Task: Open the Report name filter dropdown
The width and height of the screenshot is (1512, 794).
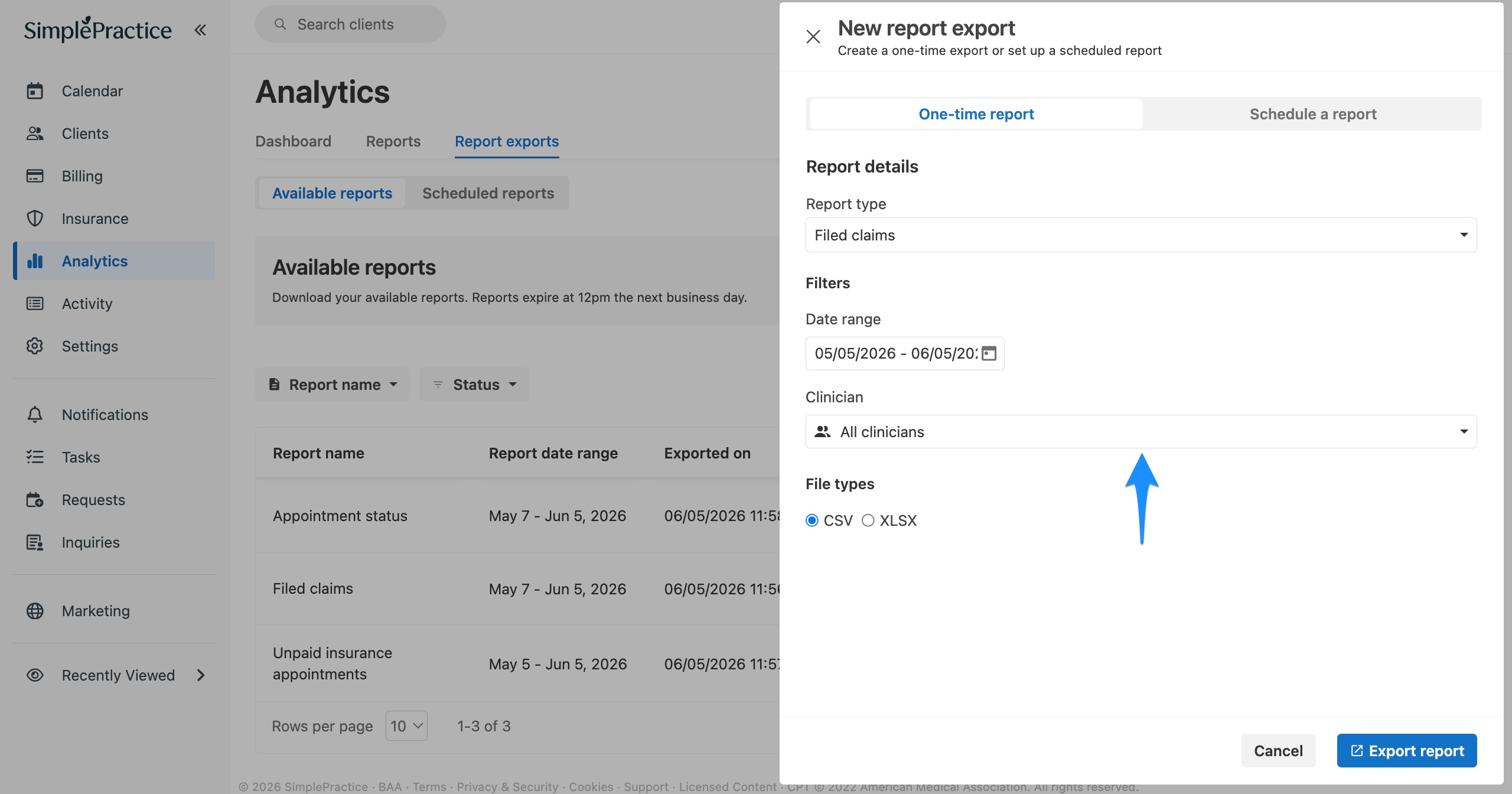Action: click(x=333, y=385)
